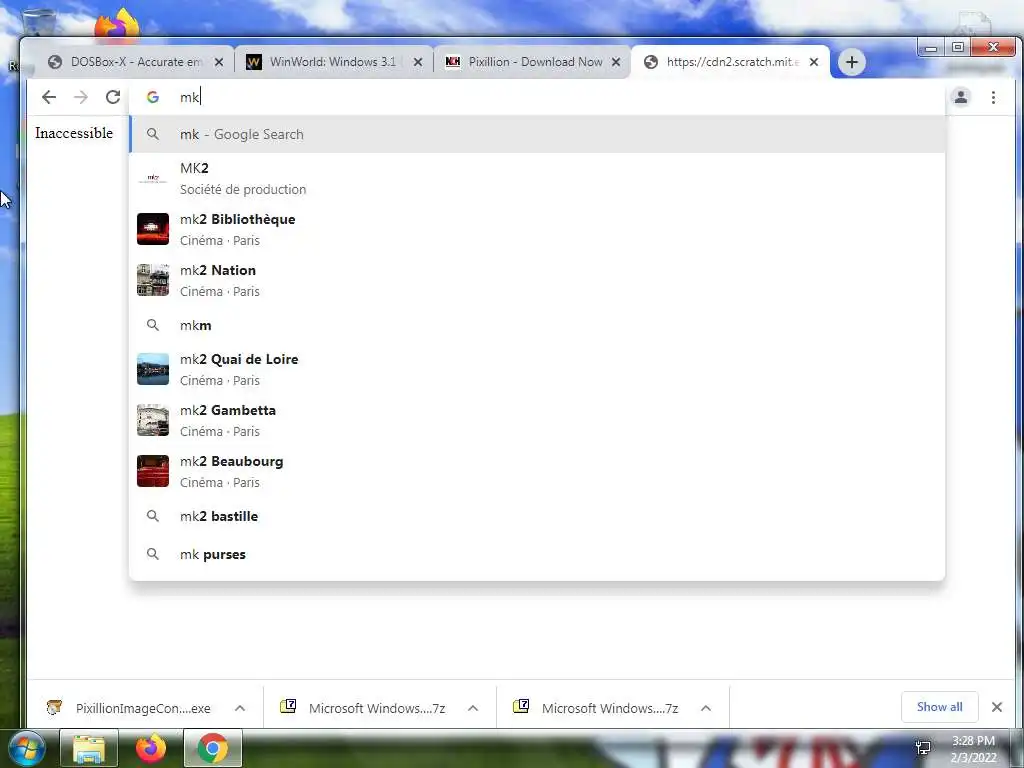Click the network tray icon
Screen dimensions: 1024x768
tap(923, 748)
